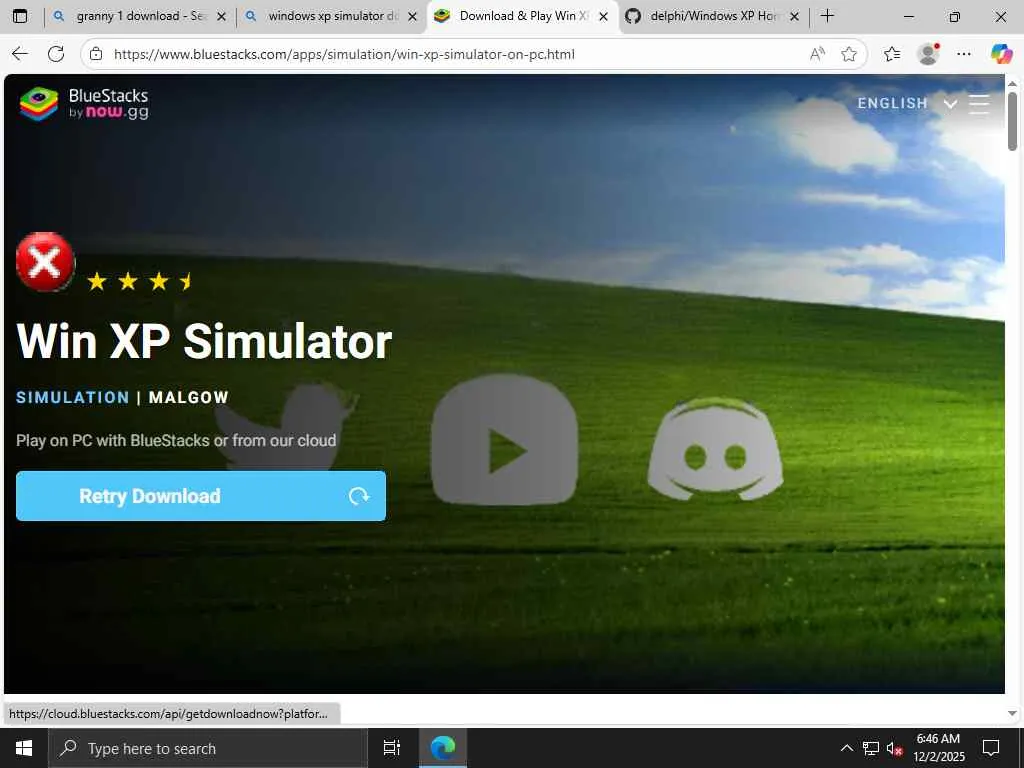Image resolution: width=1024 pixels, height=768 pixels.
Task: Switch to the granny 1 download tab
Action: coord(140,16)
